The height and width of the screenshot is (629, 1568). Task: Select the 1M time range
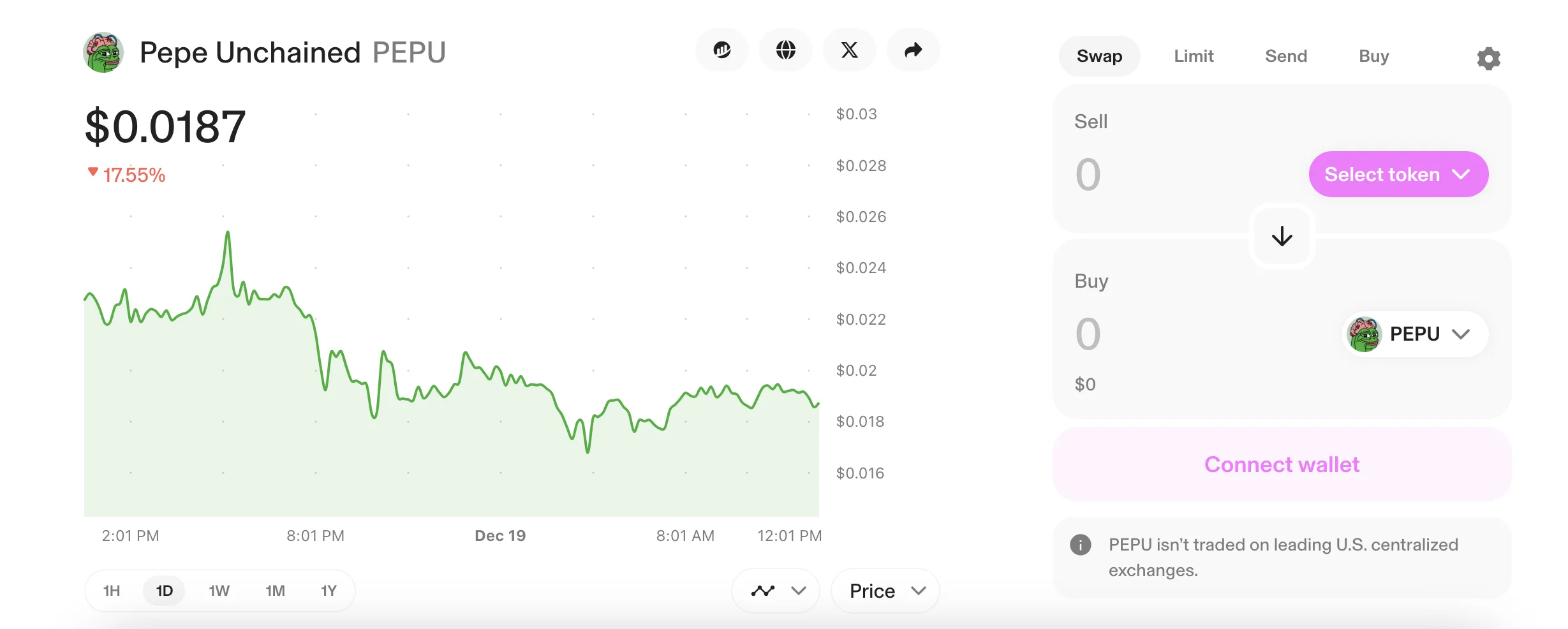pos(275,591)
